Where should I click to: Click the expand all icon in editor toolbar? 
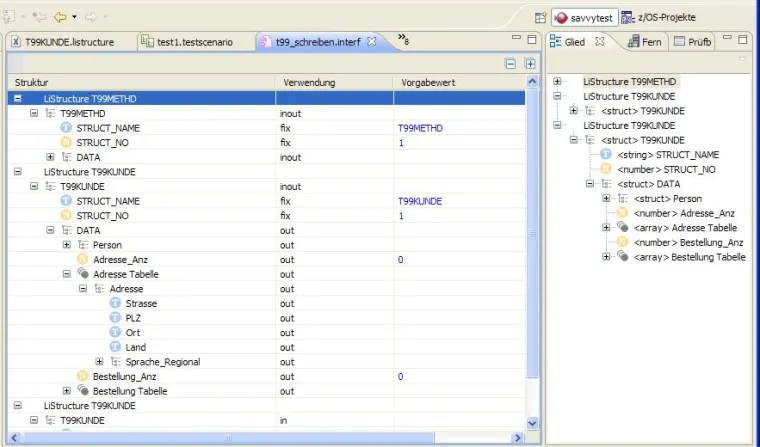click(528, 63)
